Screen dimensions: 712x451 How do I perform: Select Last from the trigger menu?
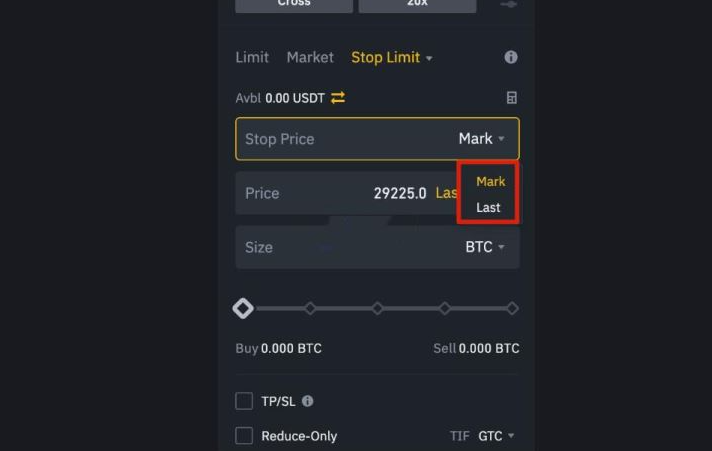(488, 208)
